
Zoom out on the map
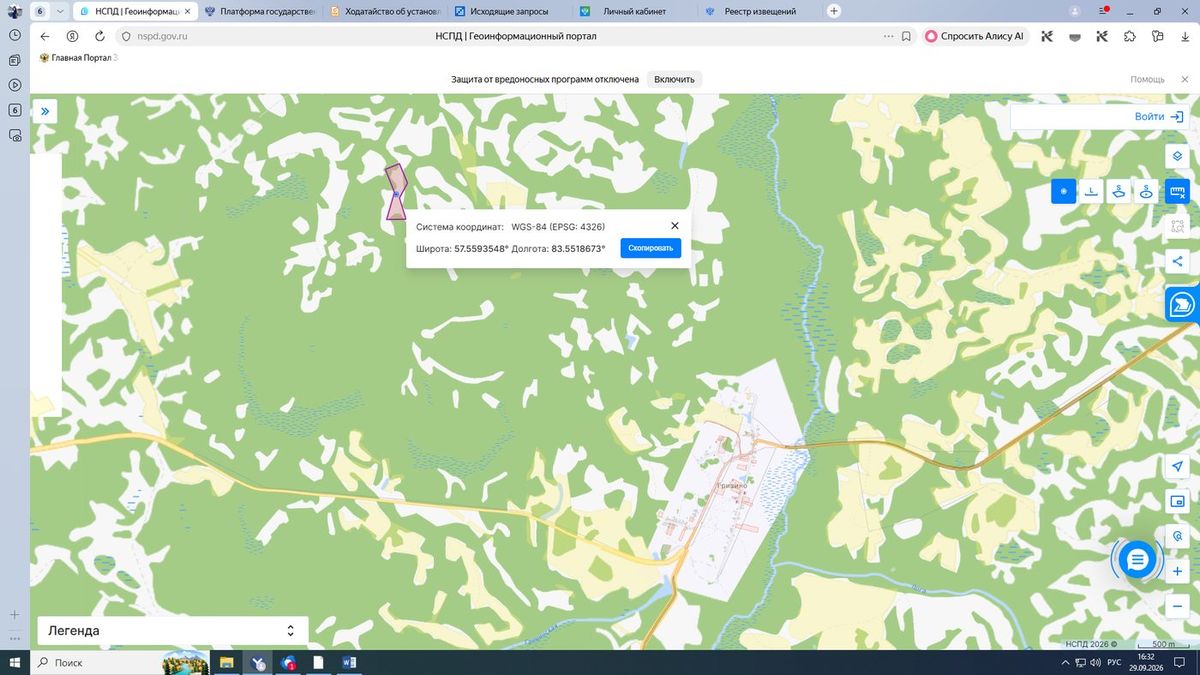tap(1177, 607)
